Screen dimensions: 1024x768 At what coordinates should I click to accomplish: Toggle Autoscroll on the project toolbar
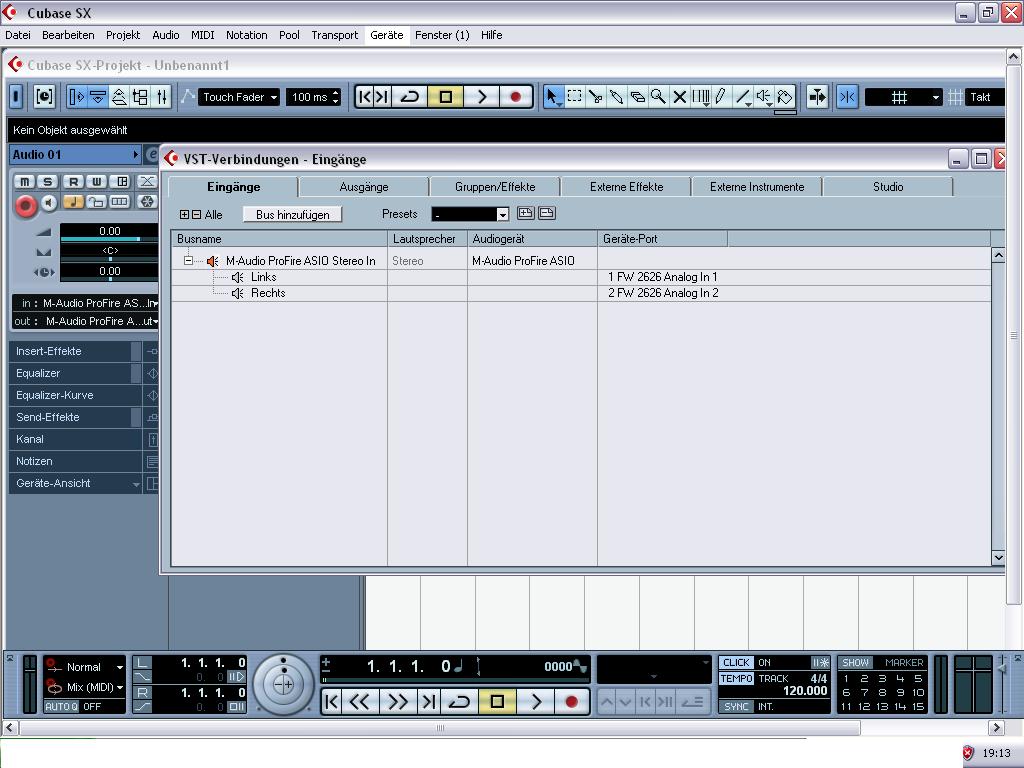pos(817,97)
